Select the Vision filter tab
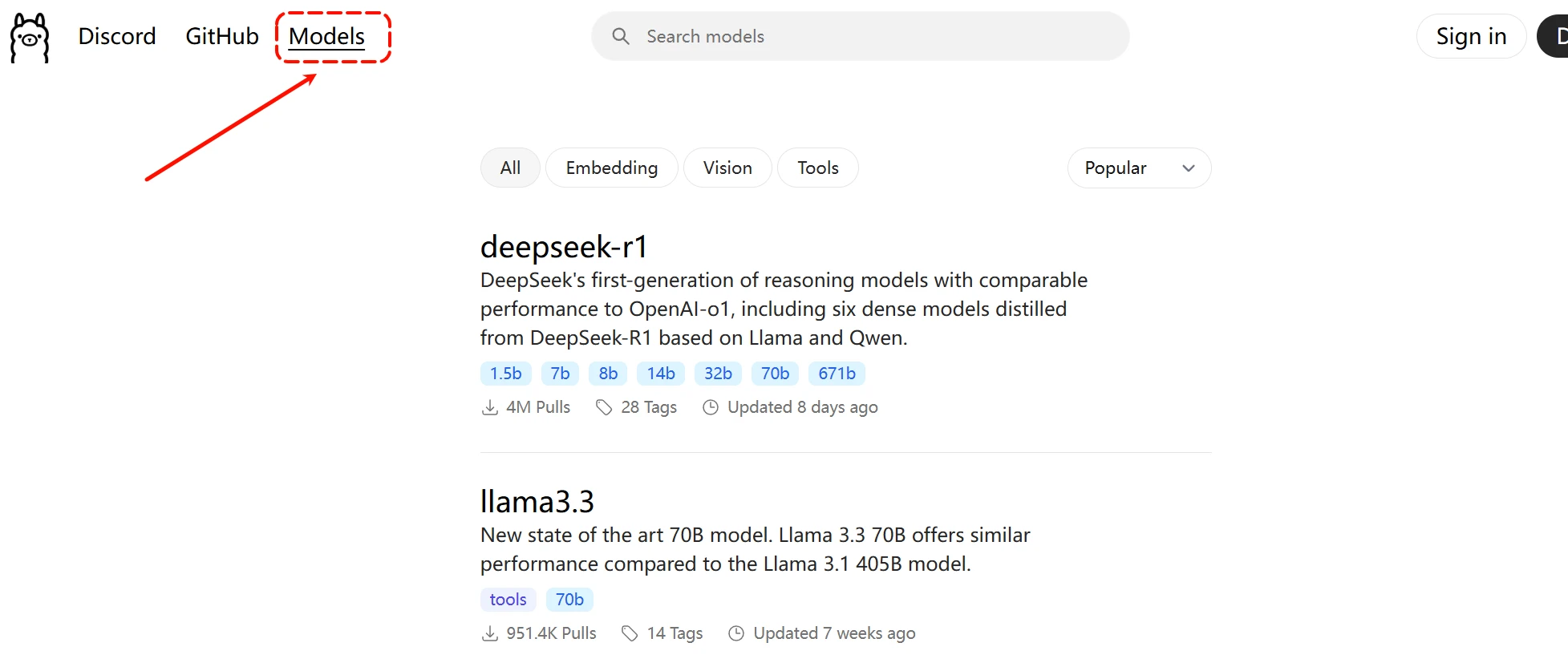1568x667 pixels. tap(727, 168)
